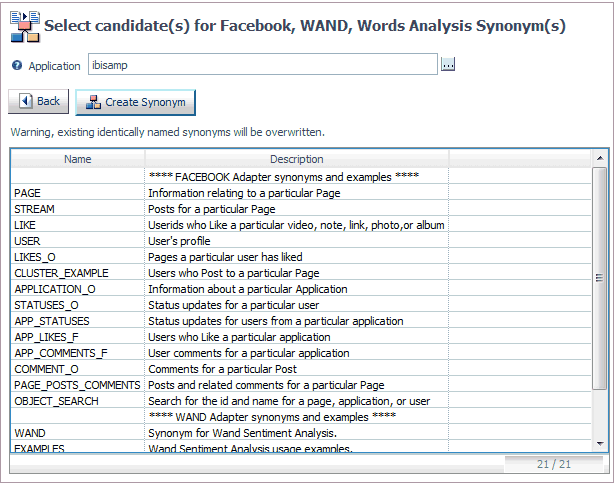Viewport: 614px width, 484px height.
Task: Click 'Posts and related comments' description
Action: click(x=266, y=386)
